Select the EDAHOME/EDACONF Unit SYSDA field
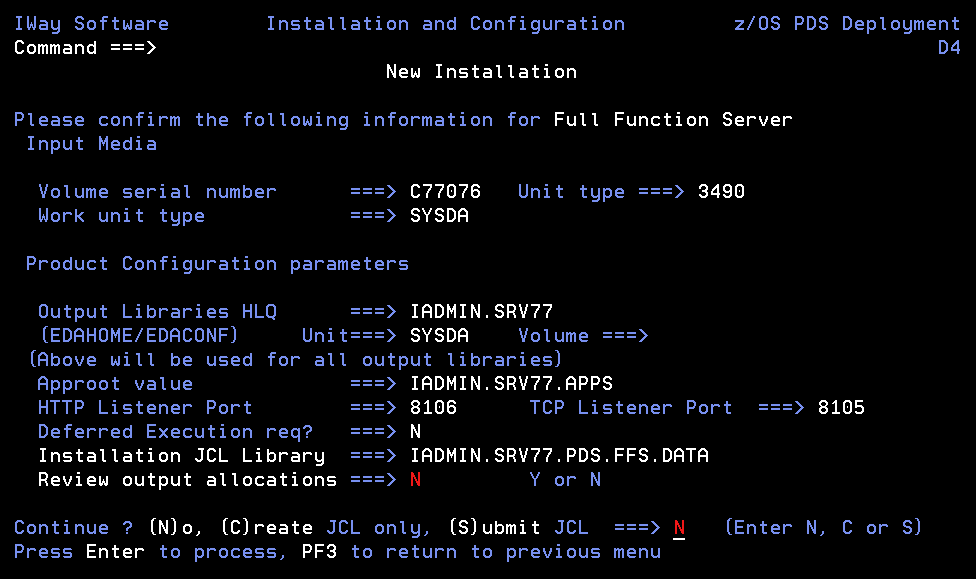 click(439, 336)
